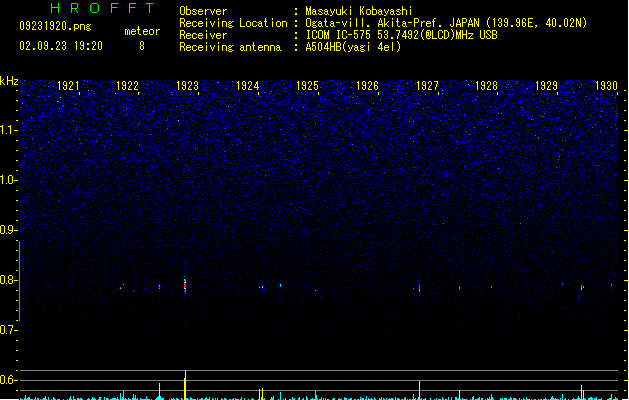Click the meteor count value 8
This screenshot has height=400, width=629.
pos(142,46)
